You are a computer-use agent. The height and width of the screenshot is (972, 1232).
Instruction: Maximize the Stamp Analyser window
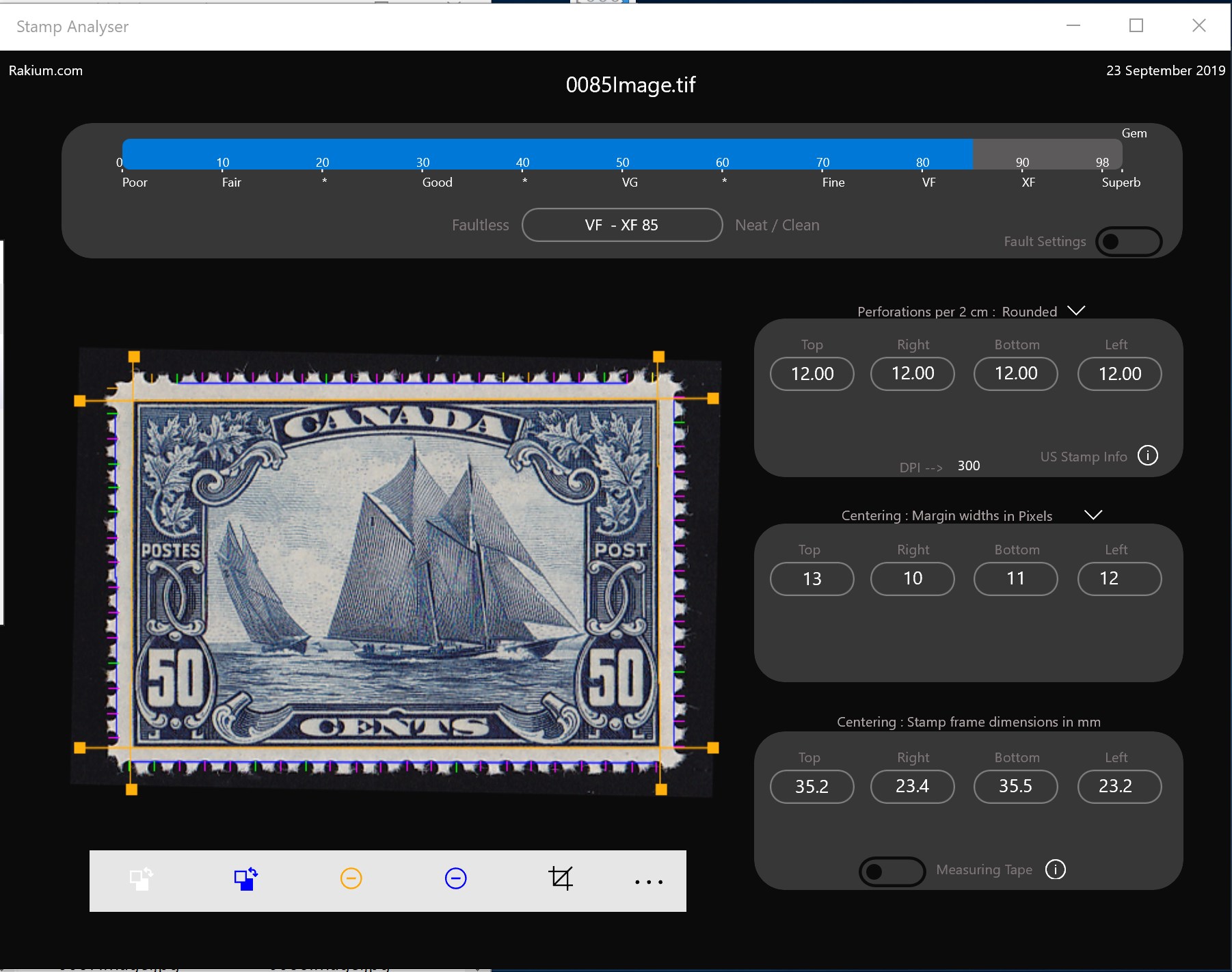(1136, 25)
